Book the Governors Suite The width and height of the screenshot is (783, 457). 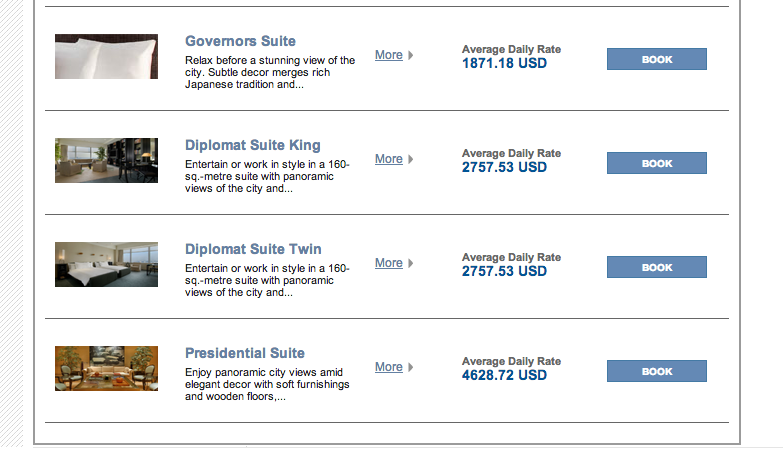(x=657, y=59)
